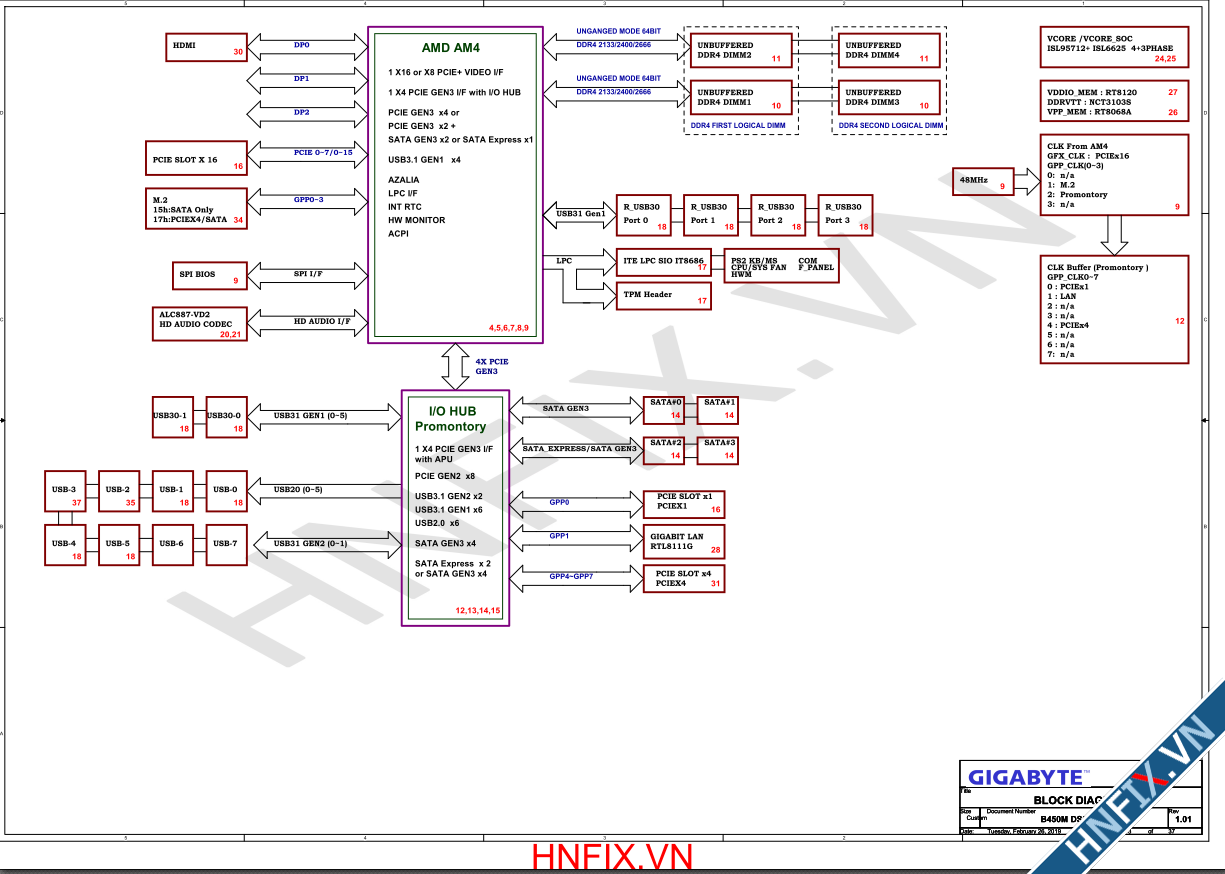
Task: Select the ITE LPC SIO IT8686 block
Action: point(660,263)
